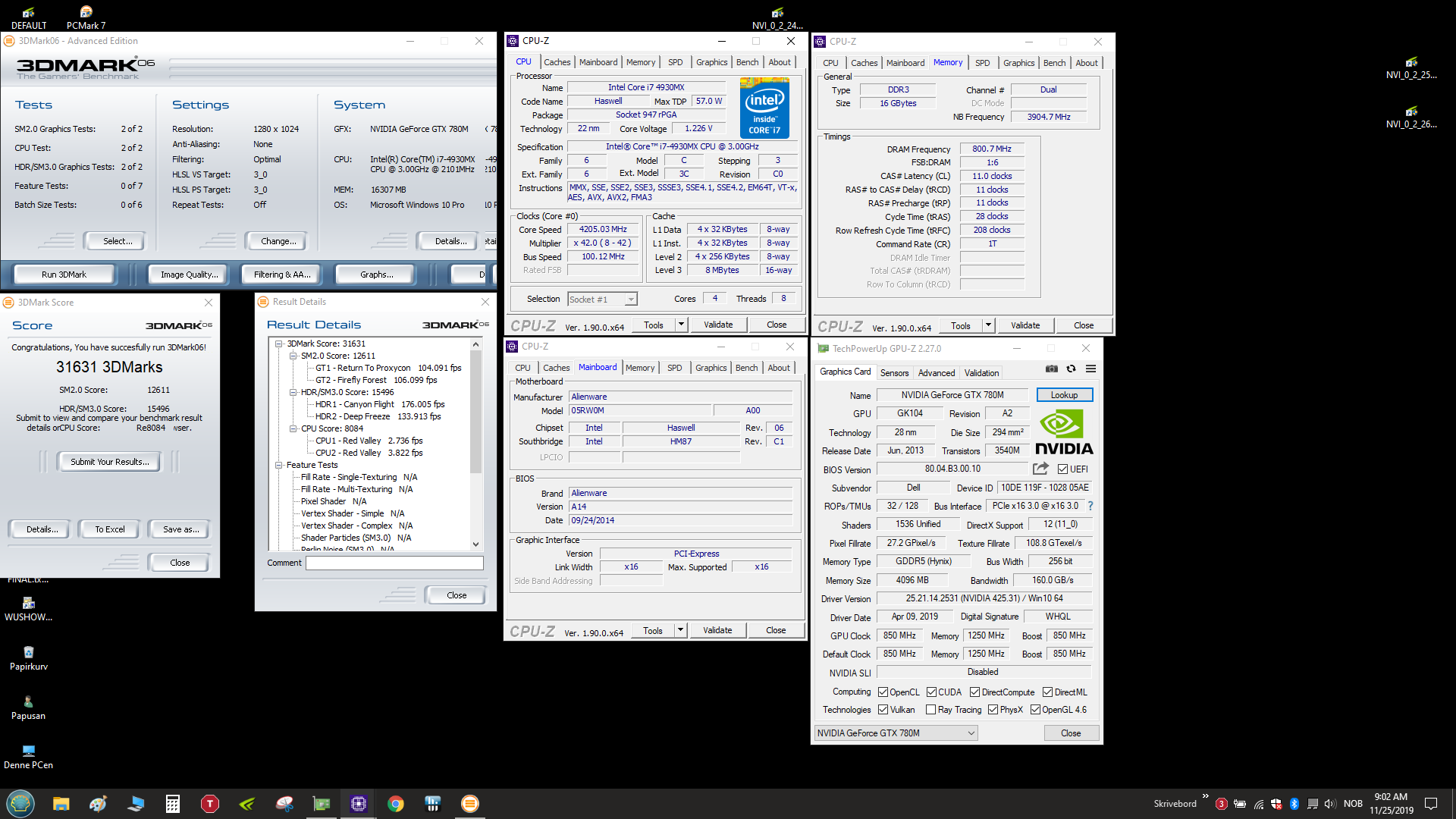This screenshot has height=819, width=1456.
Task: Open SPD tab in CPU-Z Memory window
Action: pos(982,63)
